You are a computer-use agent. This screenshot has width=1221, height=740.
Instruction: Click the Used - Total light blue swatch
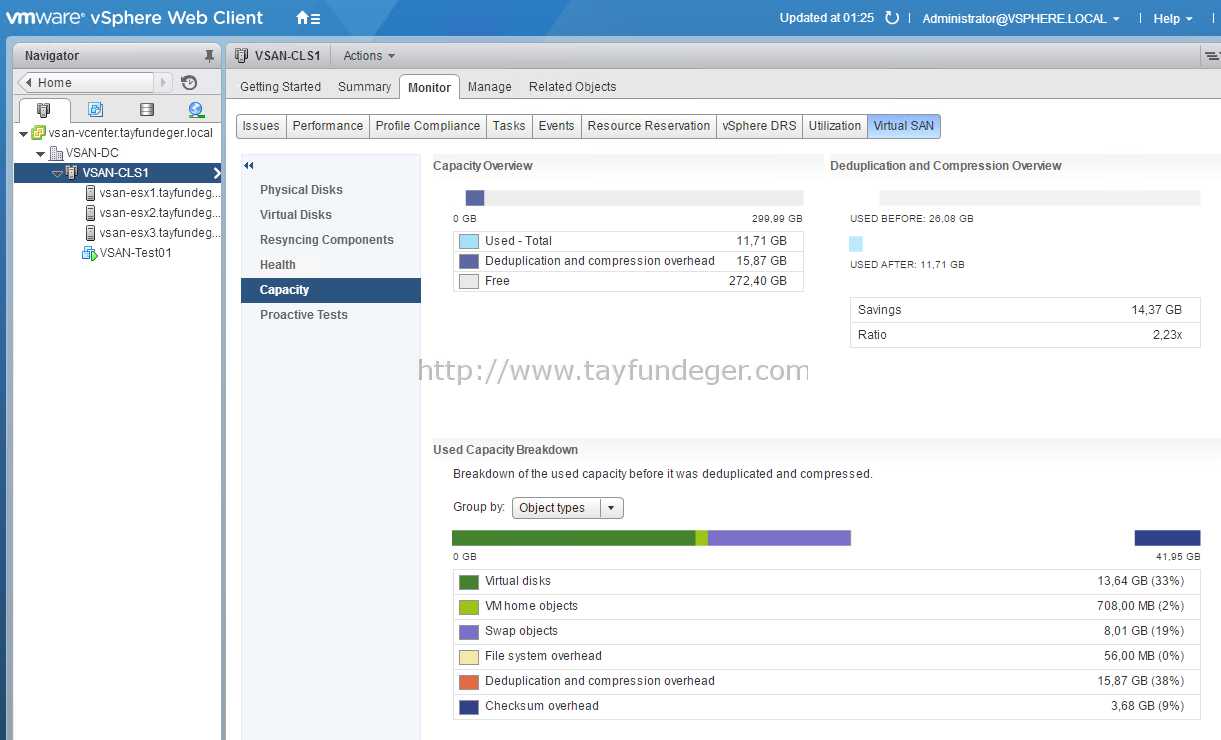click(469, 241)
